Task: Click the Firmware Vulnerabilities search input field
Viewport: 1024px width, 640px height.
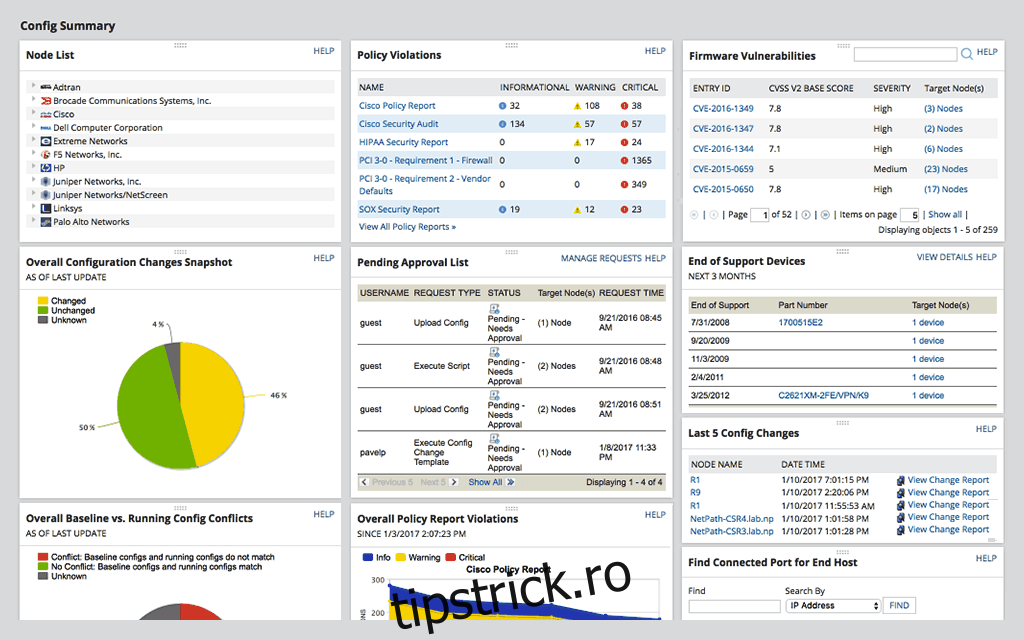Action: pyautogui.click(x=905, y=54)
